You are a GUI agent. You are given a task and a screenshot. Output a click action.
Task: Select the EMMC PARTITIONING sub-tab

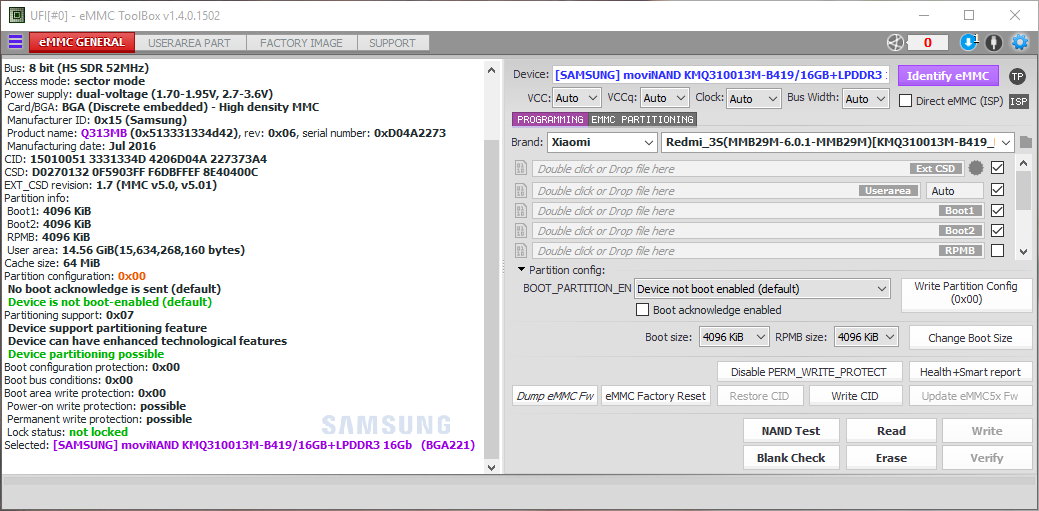(x=642, y=119)
